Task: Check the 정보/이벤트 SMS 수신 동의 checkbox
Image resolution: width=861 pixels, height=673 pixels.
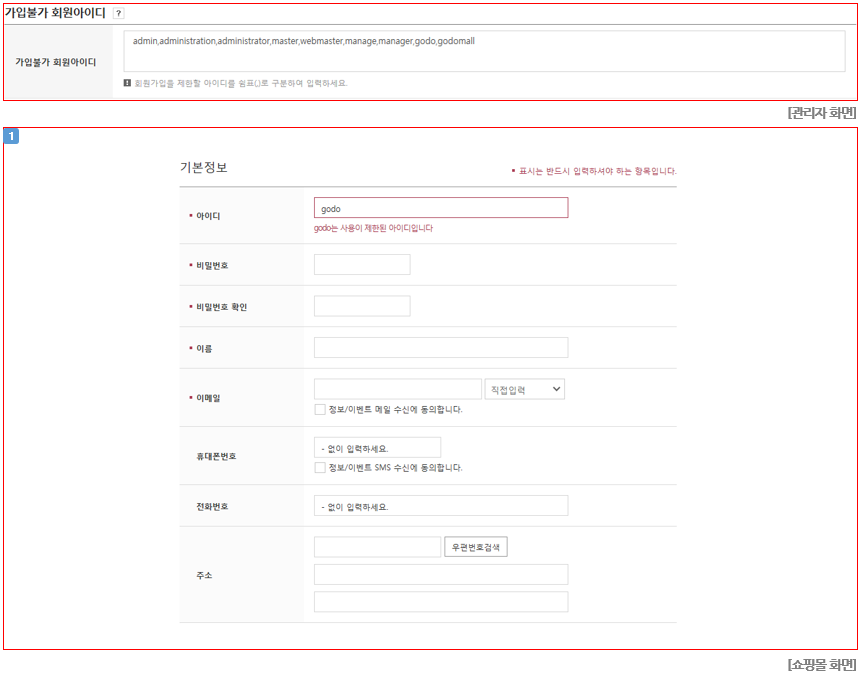Action: tap(320, 468)
